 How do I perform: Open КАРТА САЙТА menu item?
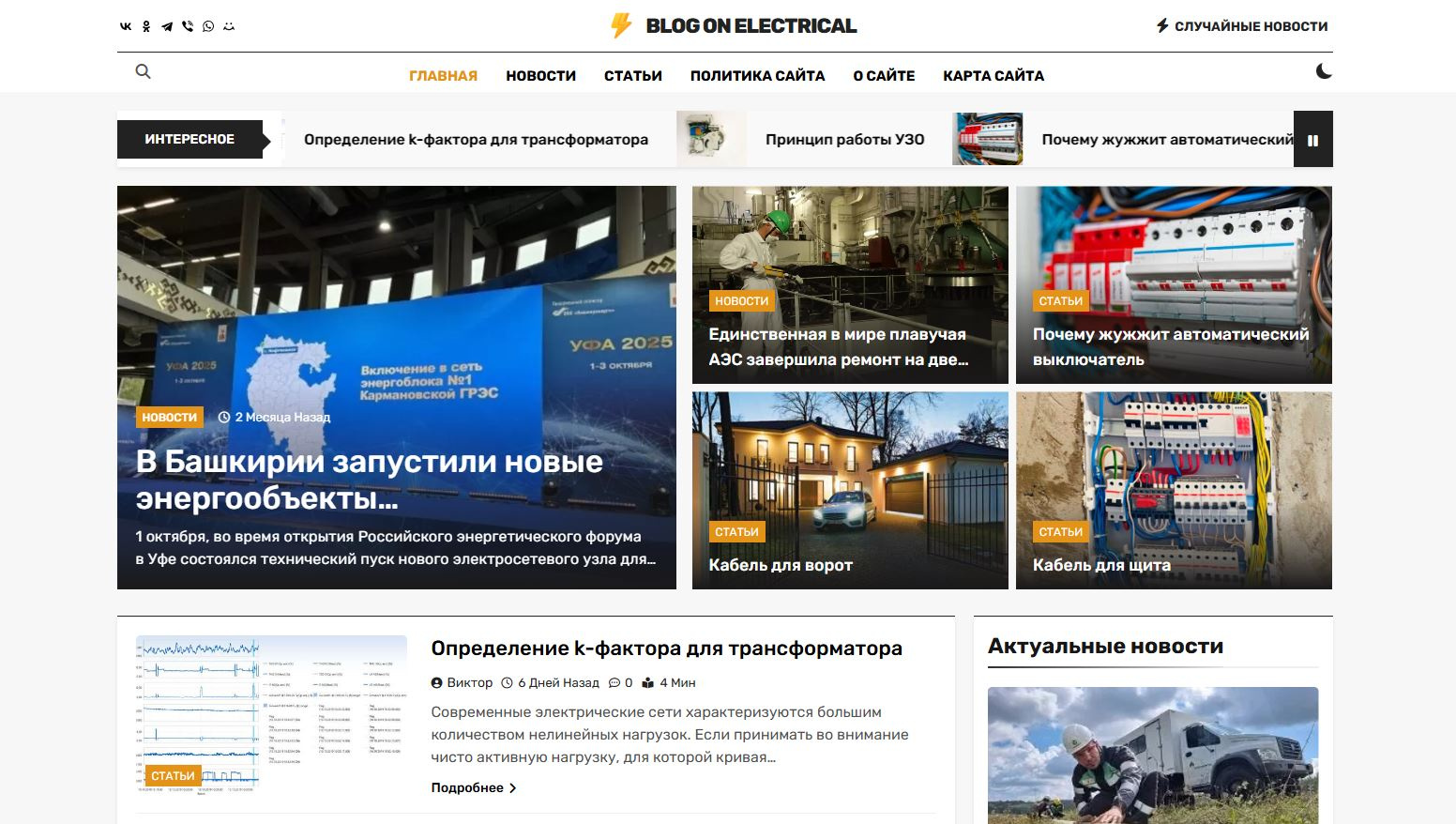pos(993,76)
